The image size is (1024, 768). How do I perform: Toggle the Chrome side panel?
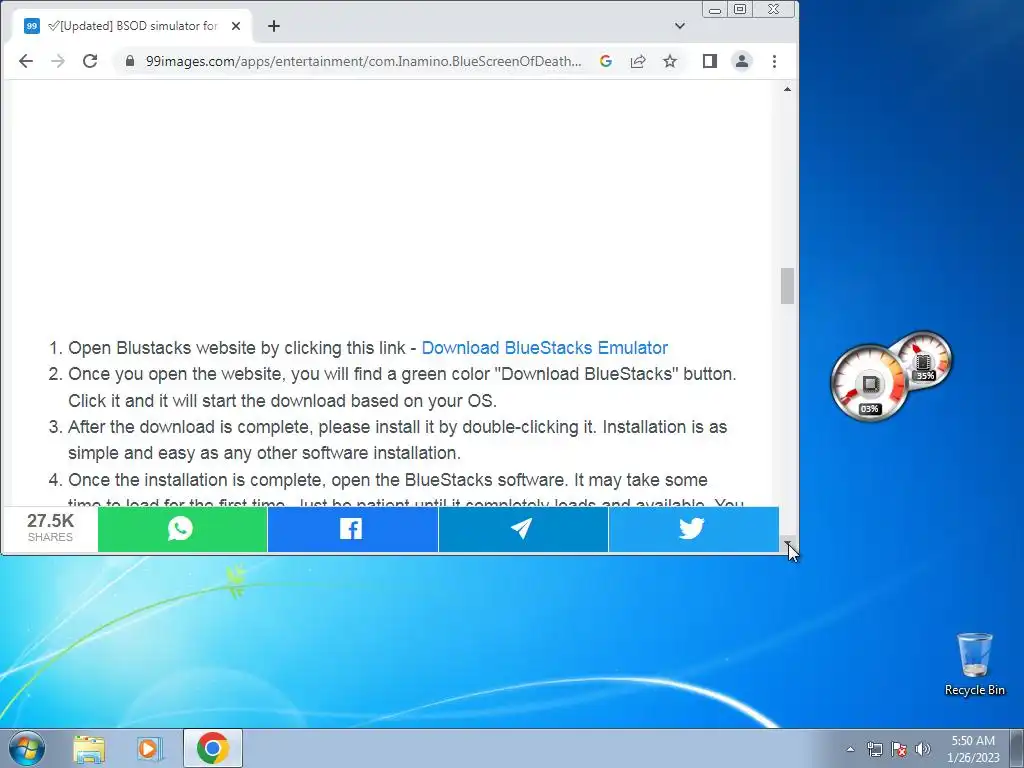710,61
